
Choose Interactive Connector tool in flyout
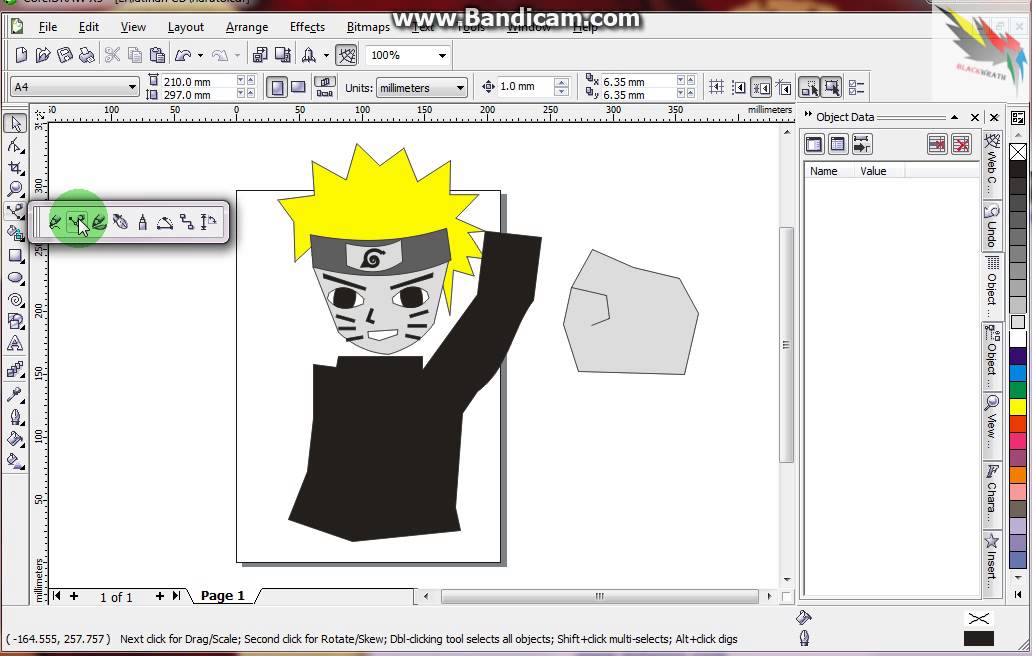click(x=187, y=222)
